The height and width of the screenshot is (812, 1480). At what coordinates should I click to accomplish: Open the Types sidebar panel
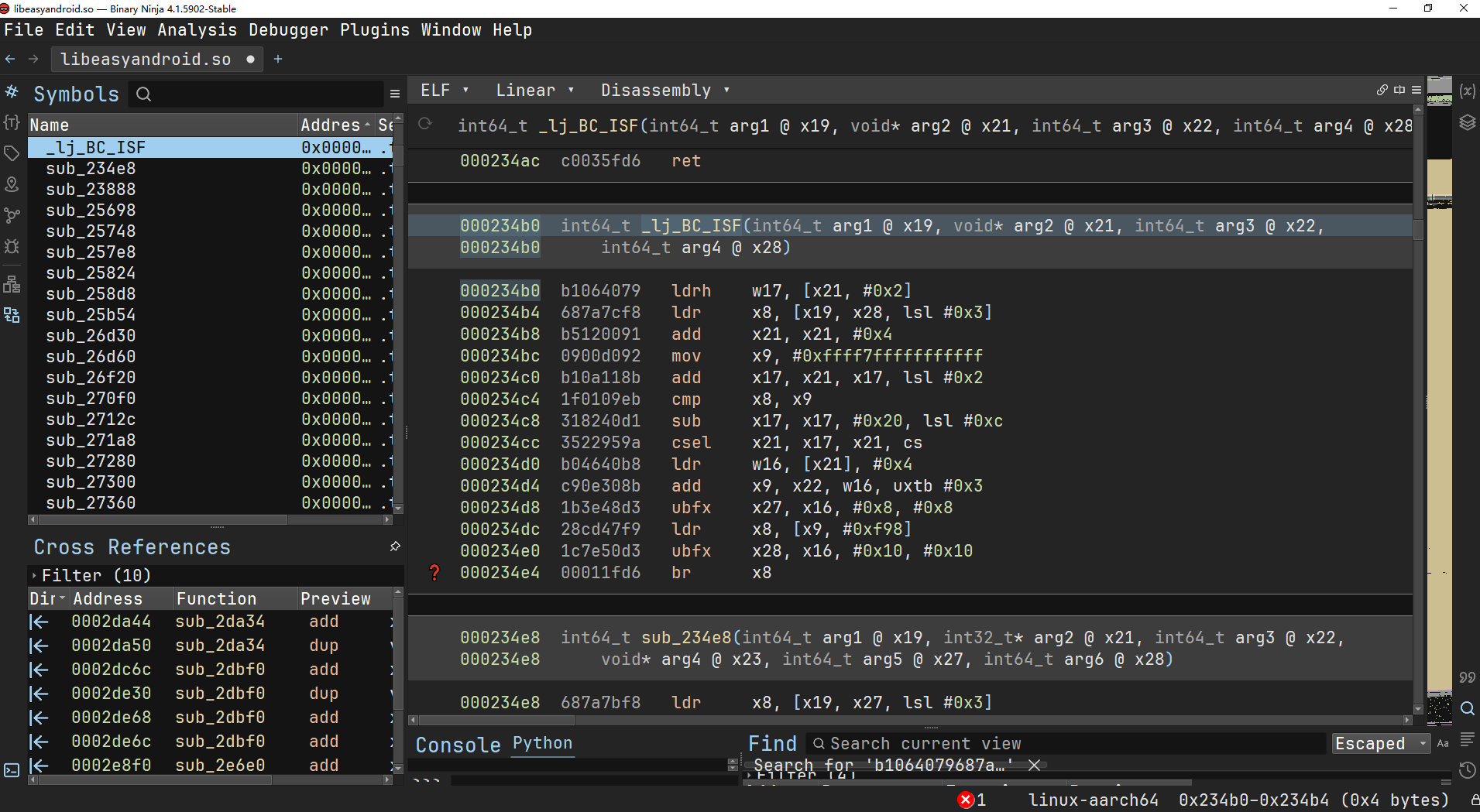click(12, 122)
